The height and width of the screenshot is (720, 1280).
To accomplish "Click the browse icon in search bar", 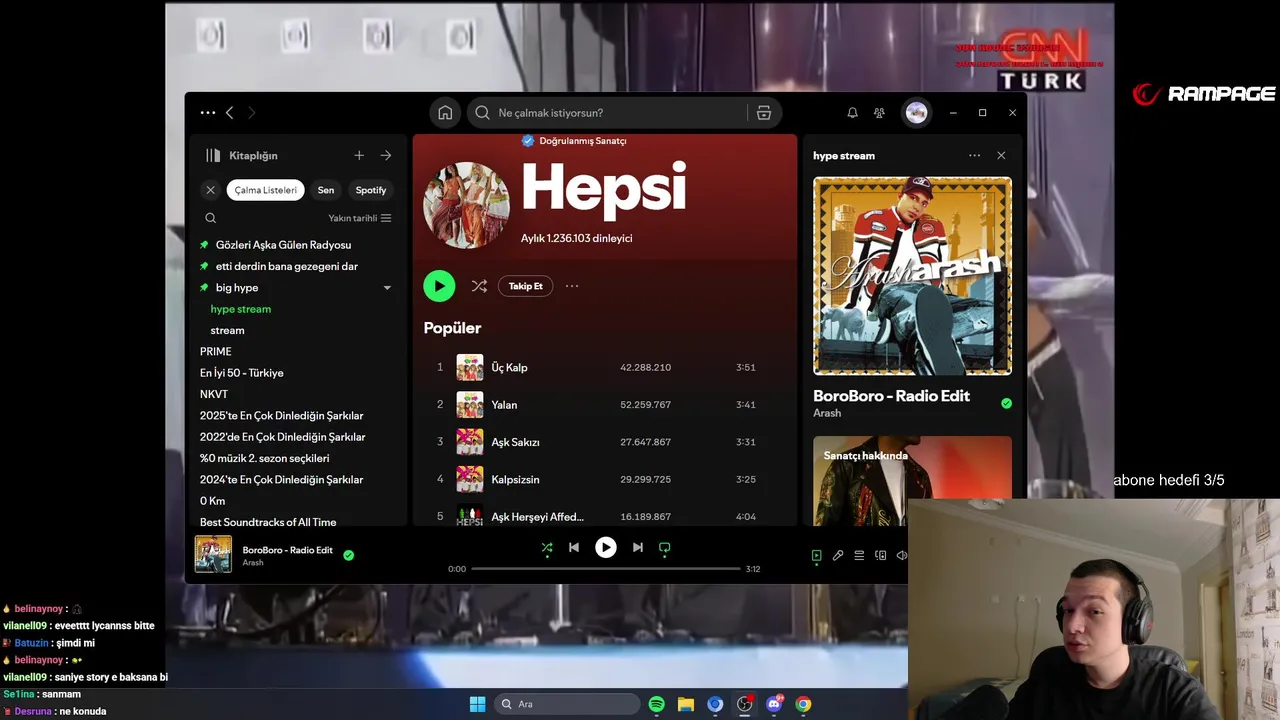I will click(764, 113).
